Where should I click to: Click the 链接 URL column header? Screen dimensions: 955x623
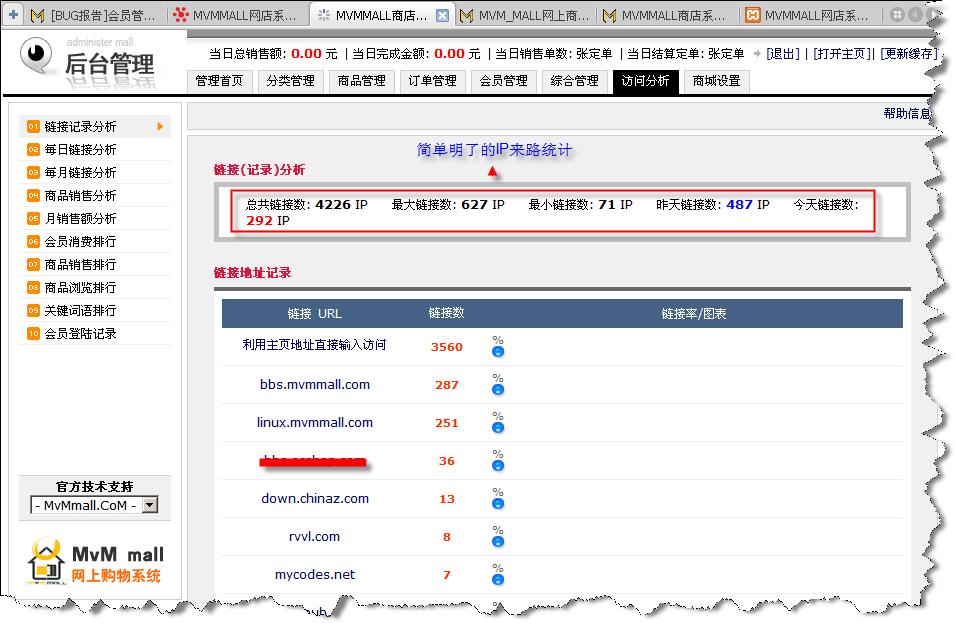314,314
